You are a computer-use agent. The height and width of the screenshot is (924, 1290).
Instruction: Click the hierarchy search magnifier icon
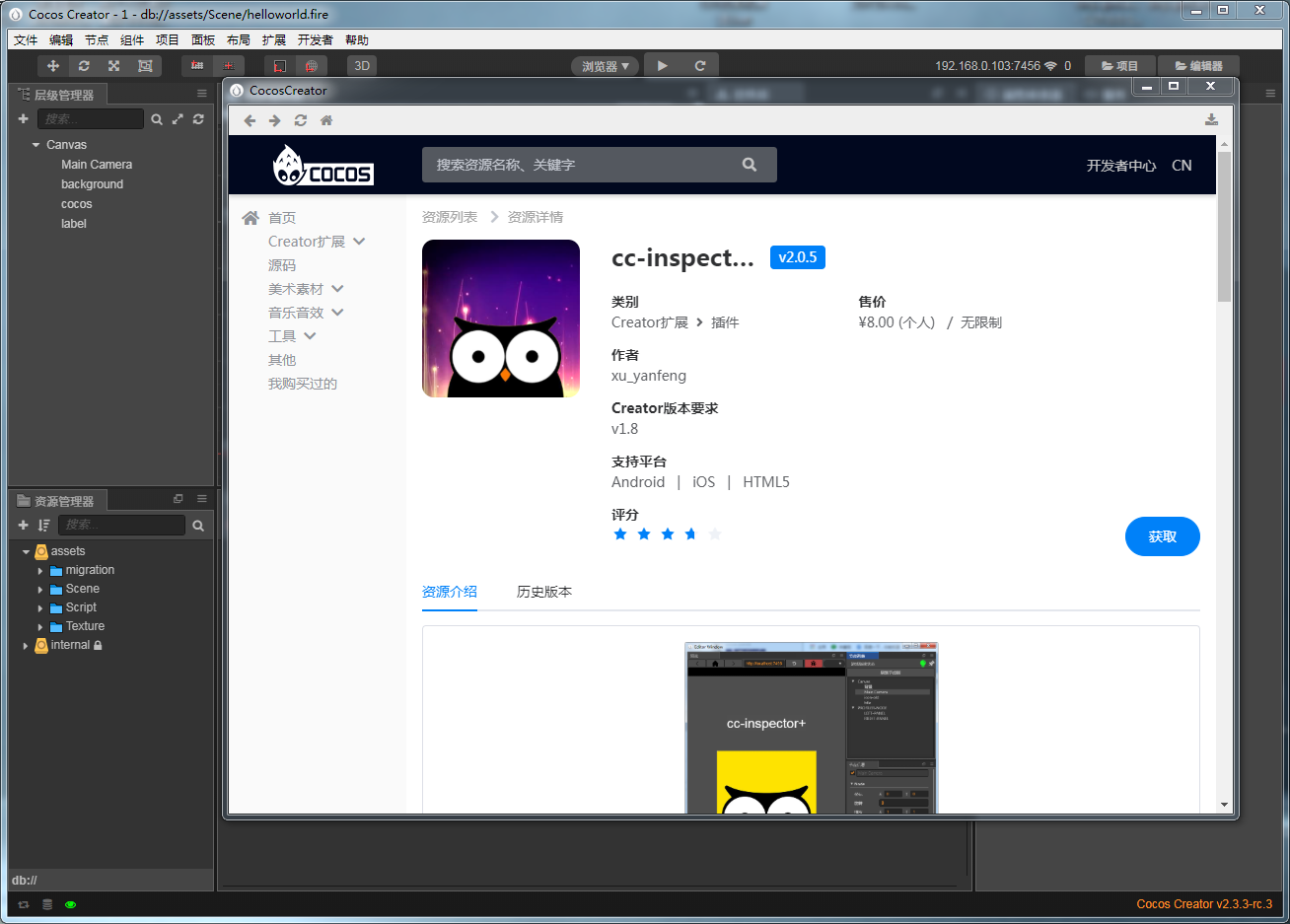[157, 119]
